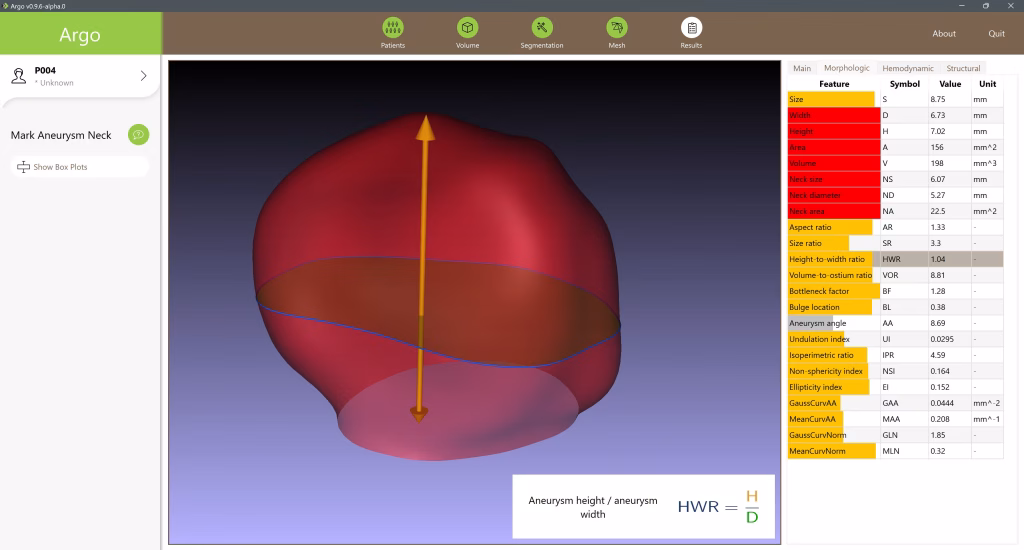Viewport: 1024px width, 550px height.
Task: Open the Segmentation tools icon
Action: (x=541, y=28)
